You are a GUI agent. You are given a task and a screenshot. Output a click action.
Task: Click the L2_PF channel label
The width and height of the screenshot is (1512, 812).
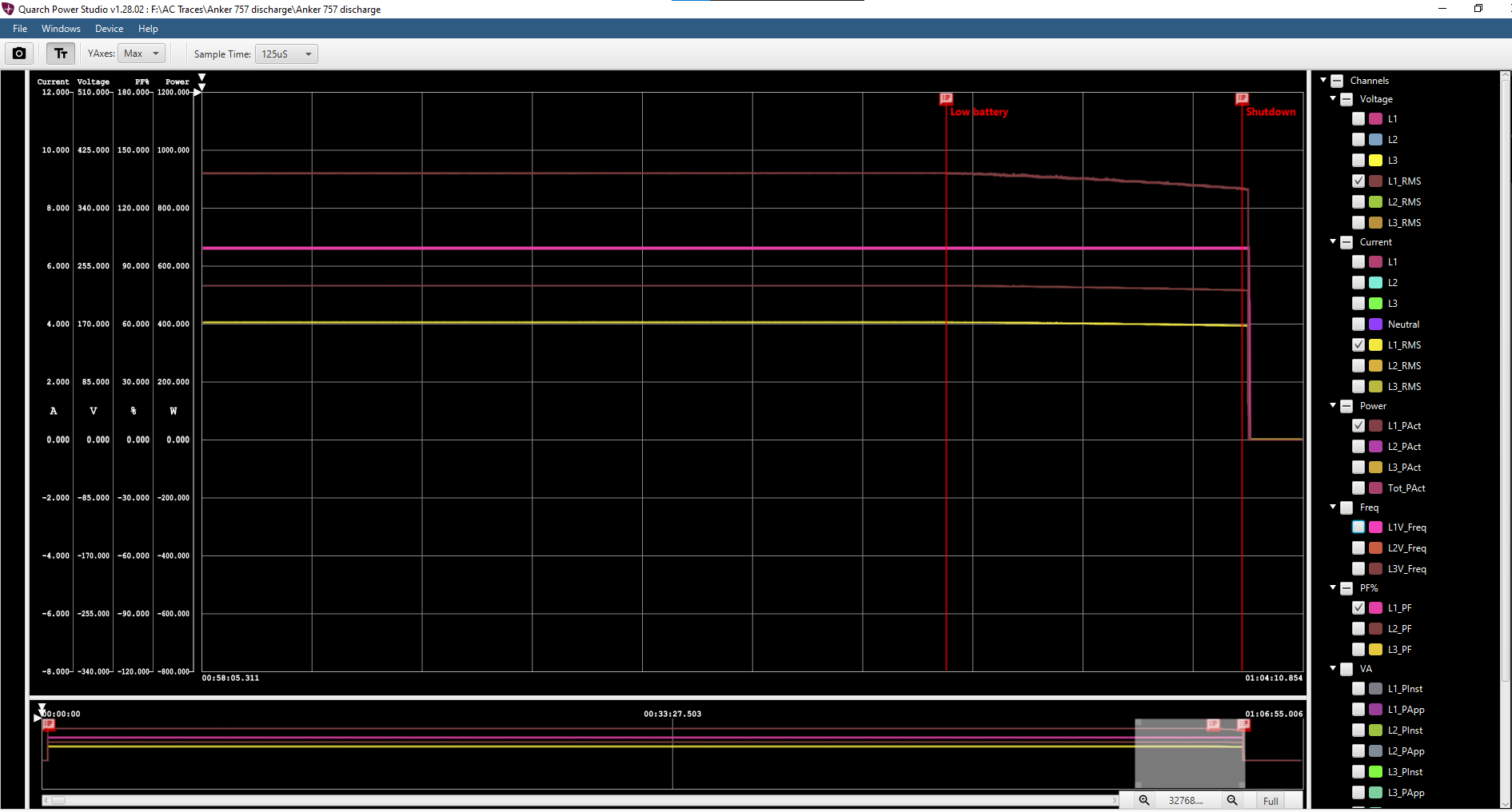pyautogui.click(x=1399, y=629)
